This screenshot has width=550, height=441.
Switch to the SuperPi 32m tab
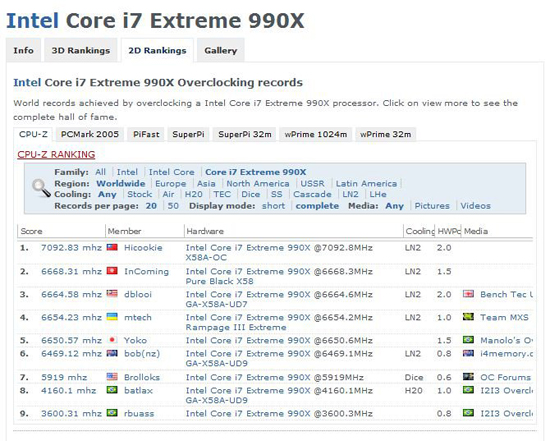pyautogui.click(x=245, y=134)
